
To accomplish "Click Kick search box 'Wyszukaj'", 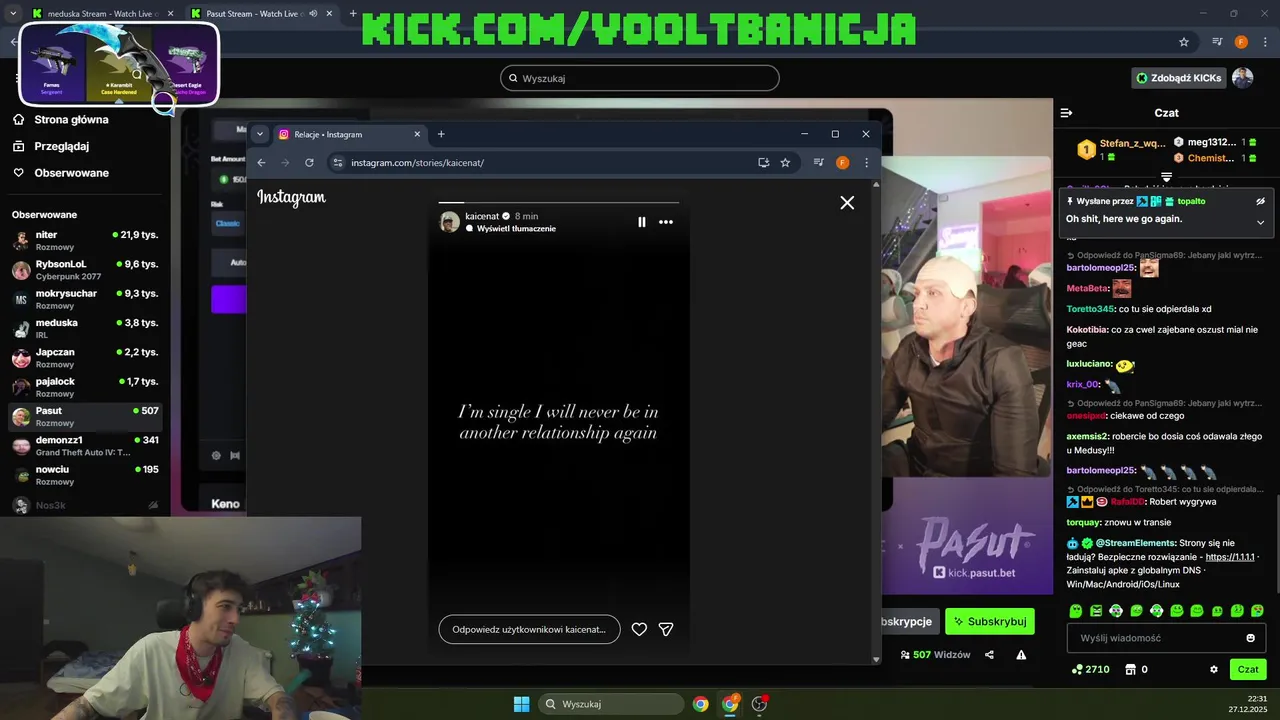I will (640, 78).
